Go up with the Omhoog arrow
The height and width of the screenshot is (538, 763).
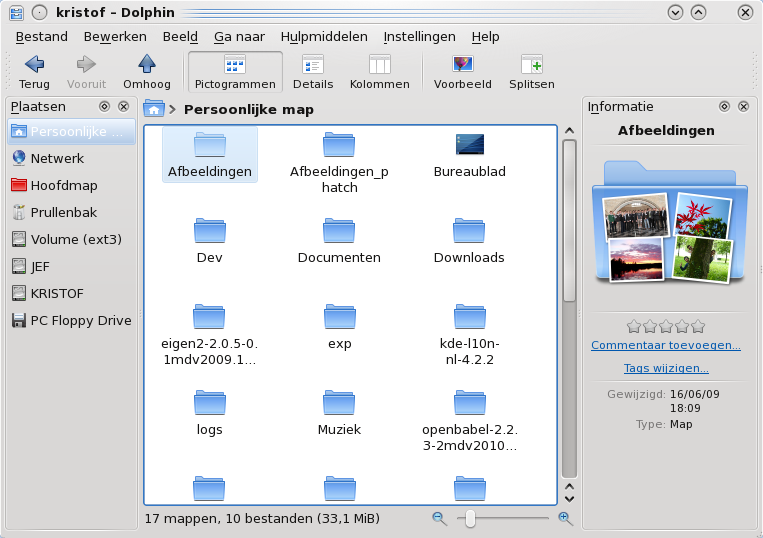147,65
